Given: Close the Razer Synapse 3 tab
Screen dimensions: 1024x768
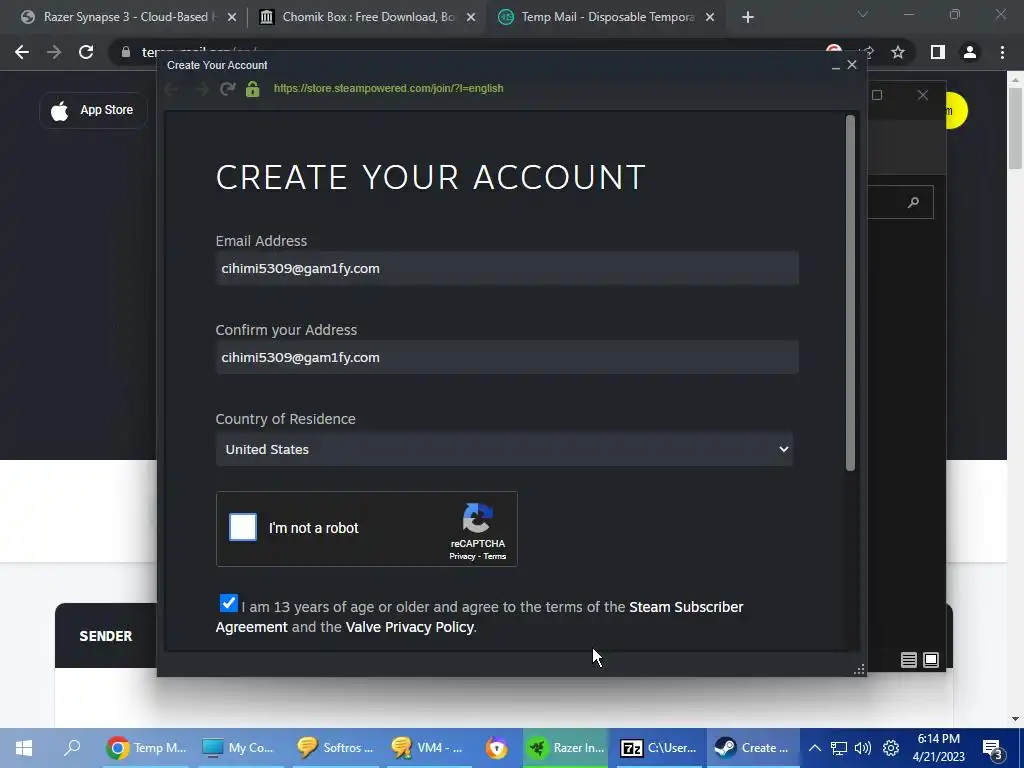Looking at the screenshot, I should 232,18.
